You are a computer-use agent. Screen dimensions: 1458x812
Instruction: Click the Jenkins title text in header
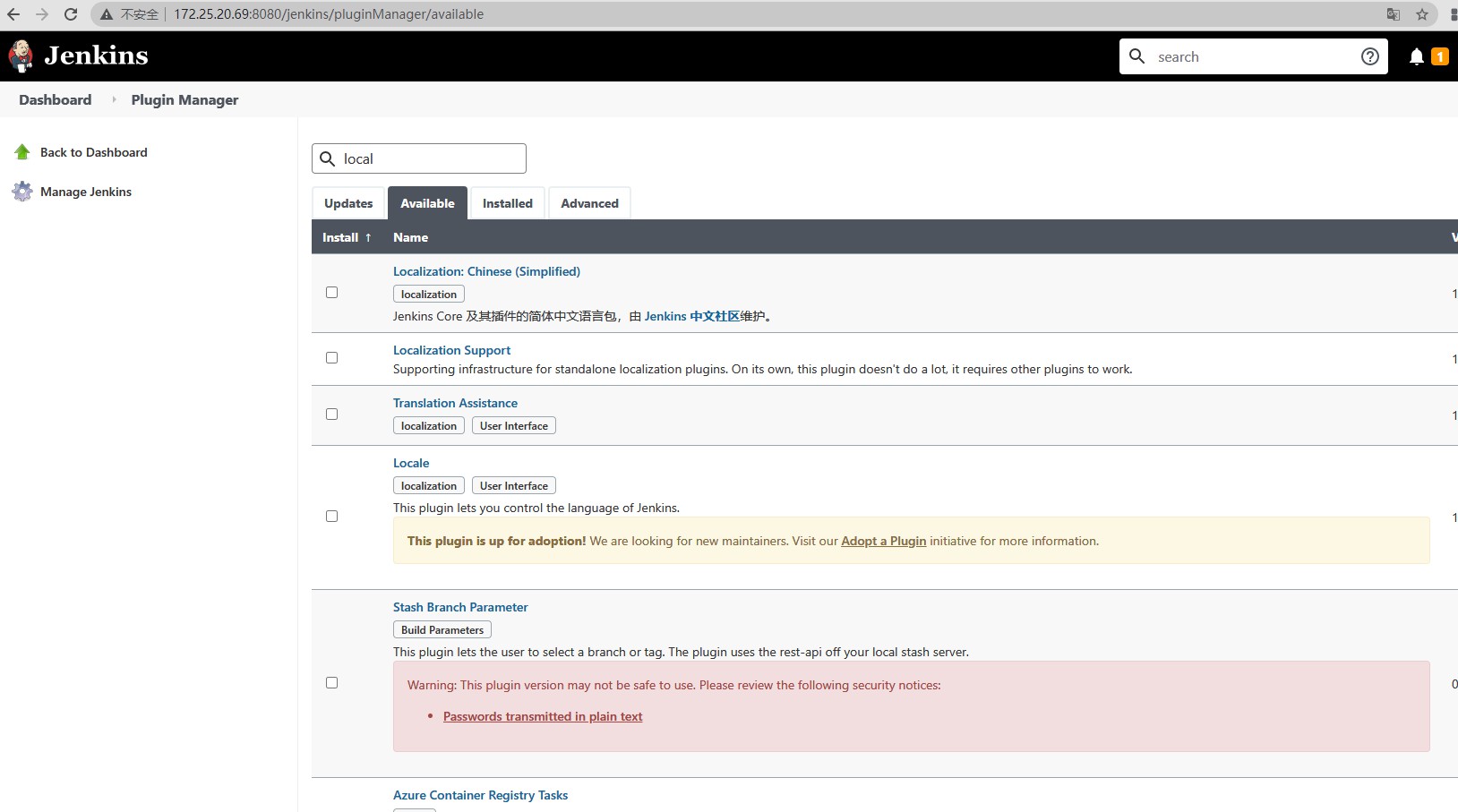pyautogui.click(x=96, y=56)
